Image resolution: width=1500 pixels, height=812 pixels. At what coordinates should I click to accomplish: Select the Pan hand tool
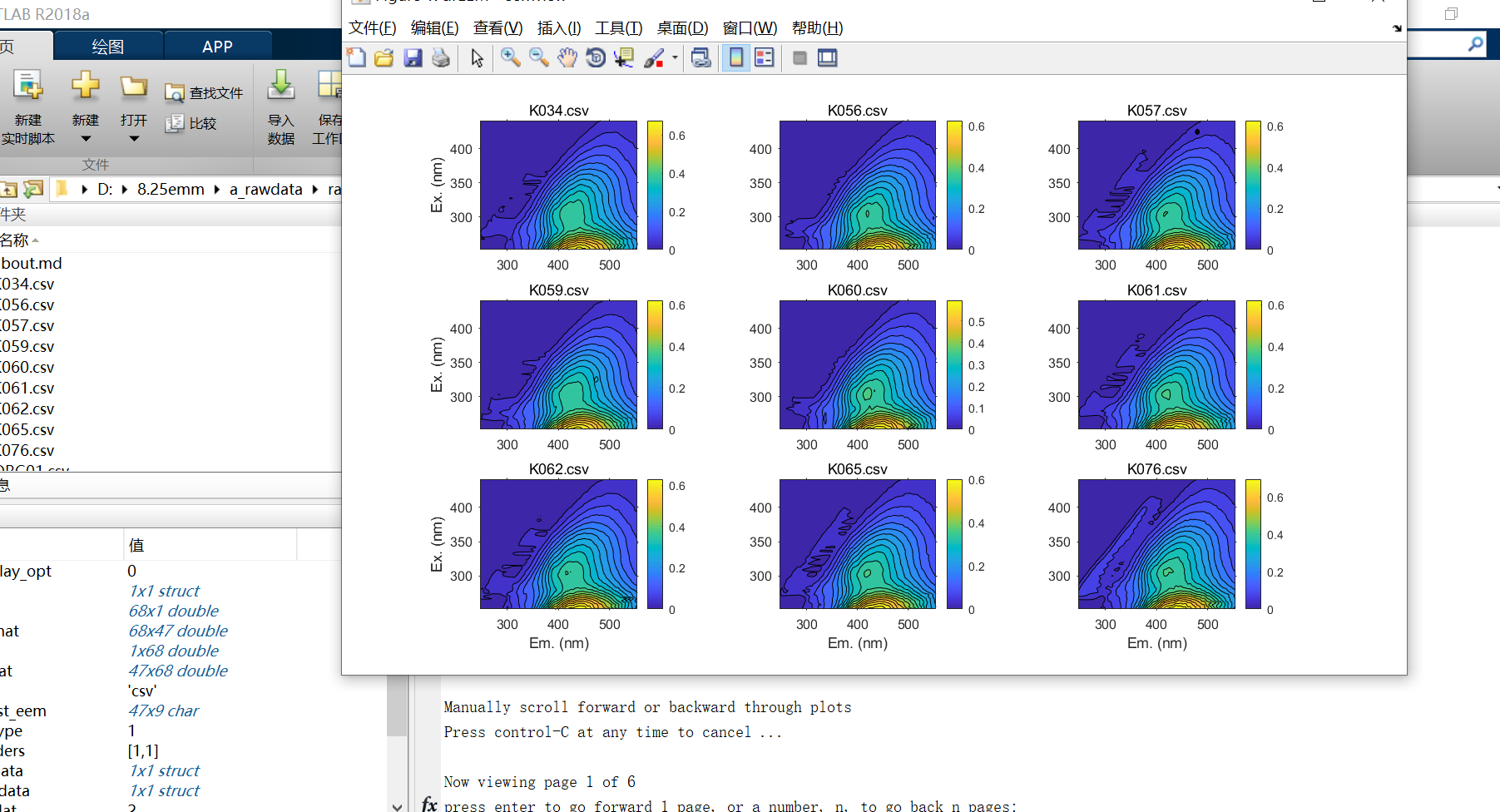[x=567, y=57]
